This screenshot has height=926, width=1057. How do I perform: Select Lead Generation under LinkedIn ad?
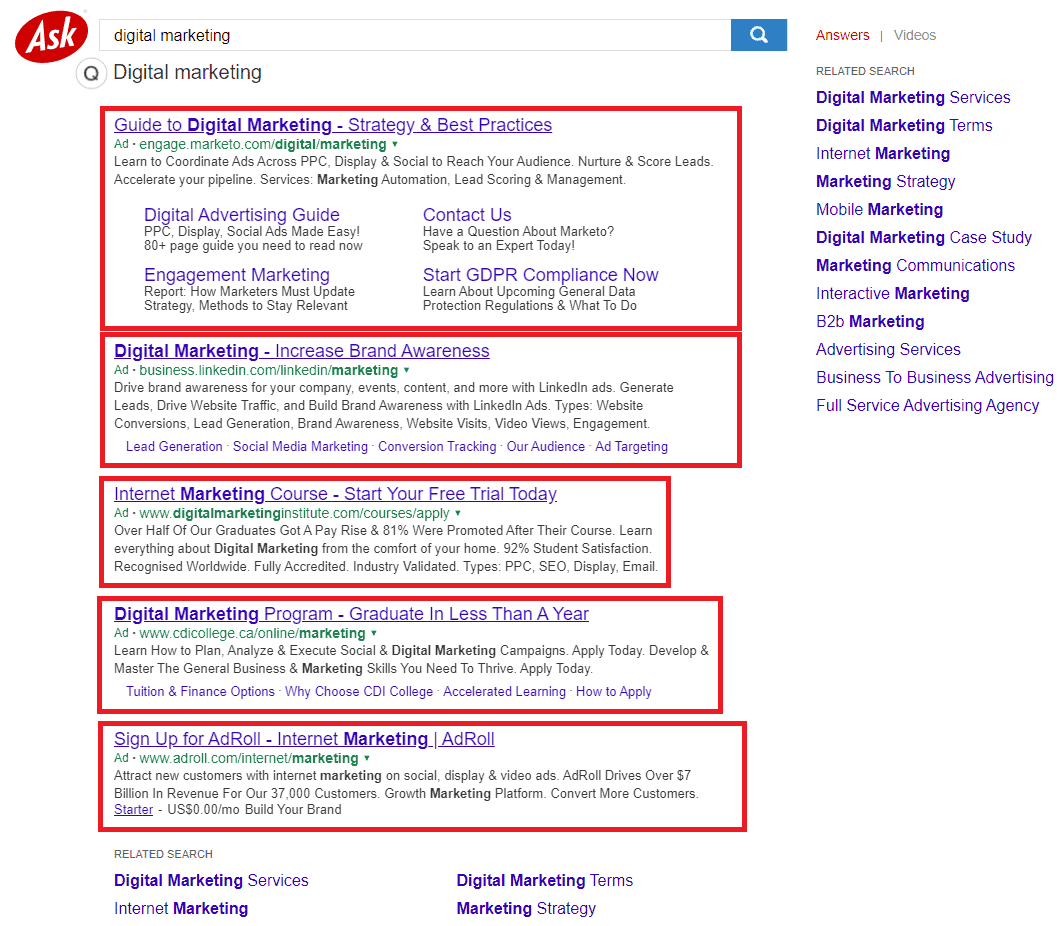click(x=174, y=446)
